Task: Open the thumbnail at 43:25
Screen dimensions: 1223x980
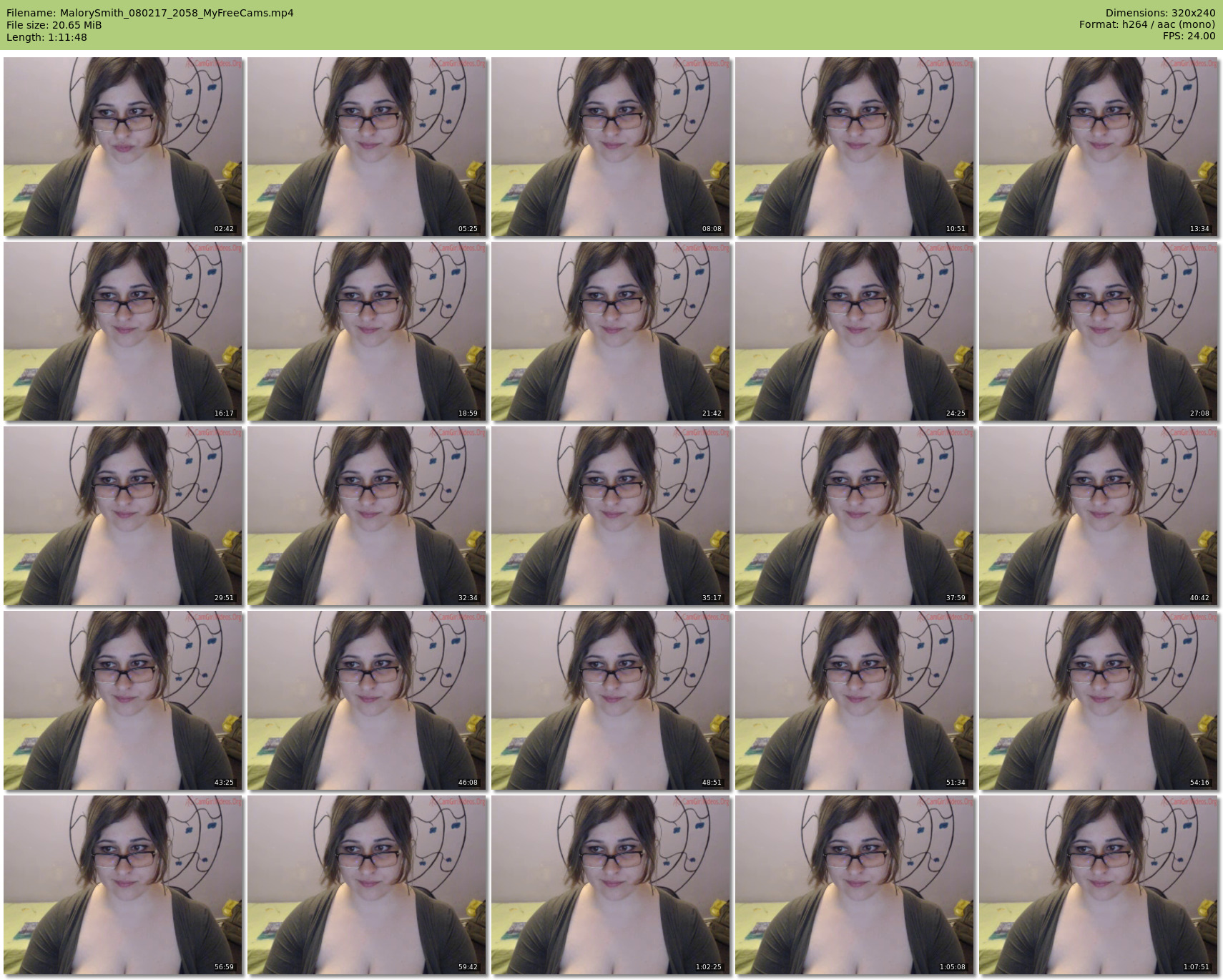Action: tap(123, 700)
